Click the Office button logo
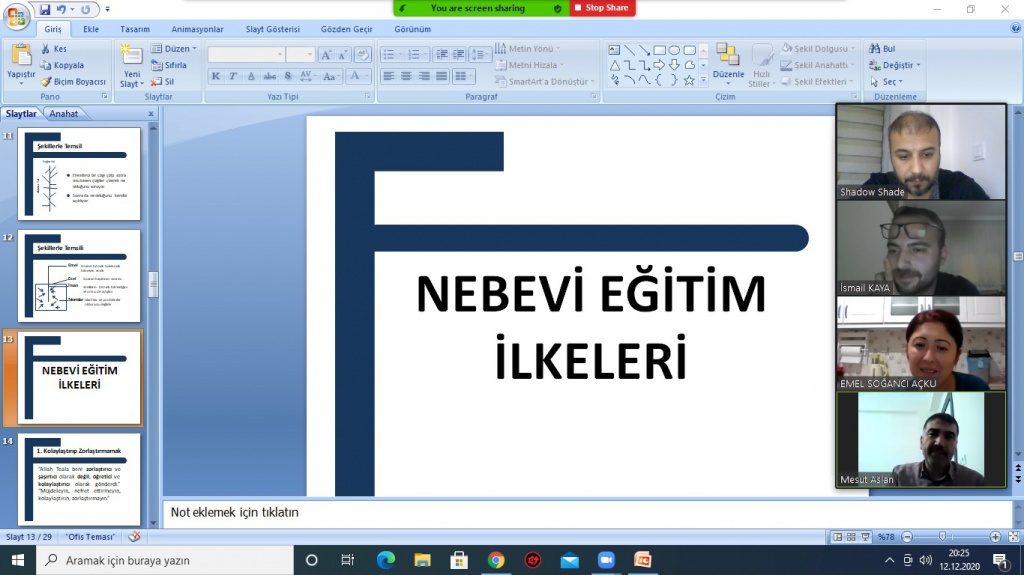Image resolution: width=1024 pixels, height=575 pixels. (x=17, y=17)
